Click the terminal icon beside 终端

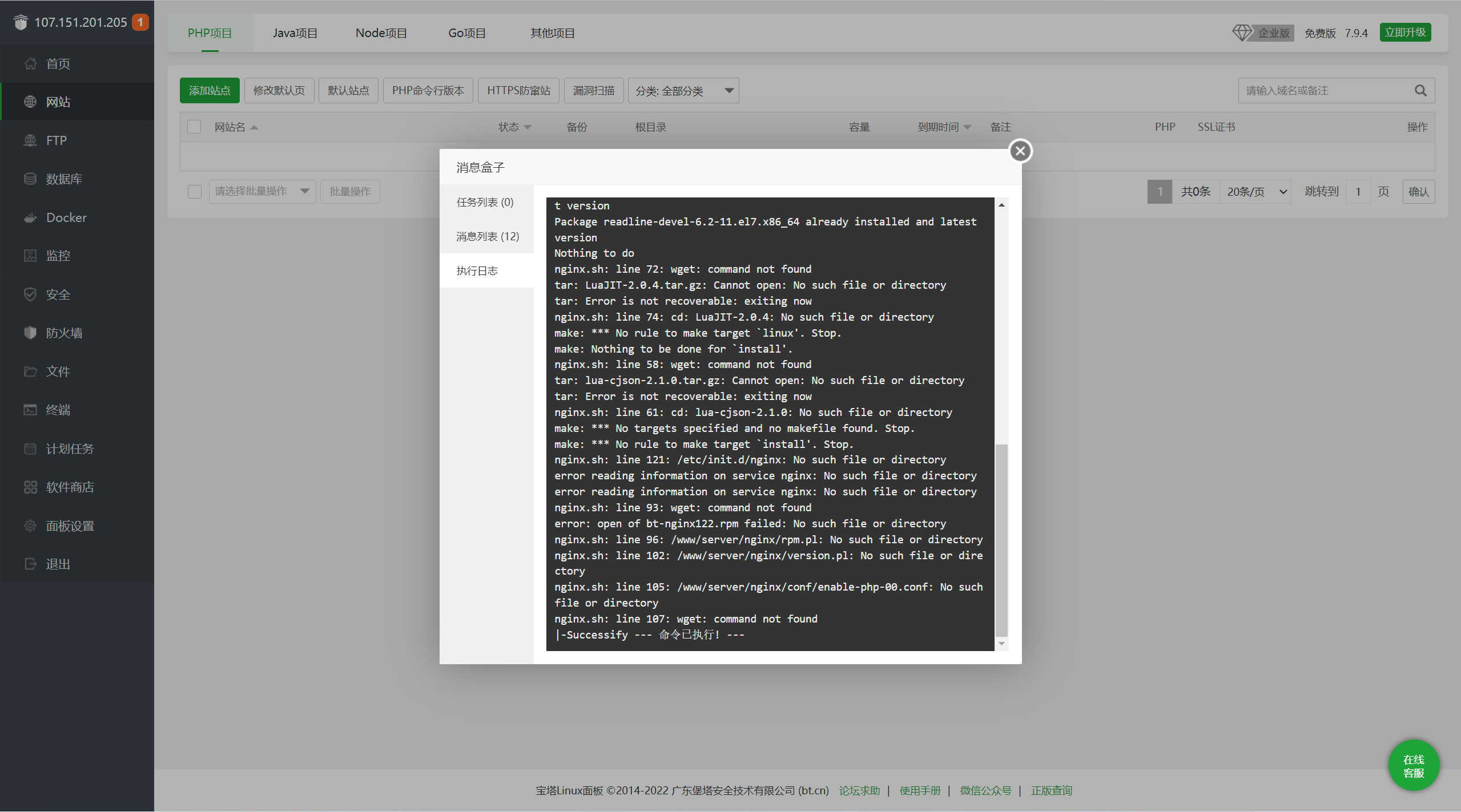pos(30,410)
